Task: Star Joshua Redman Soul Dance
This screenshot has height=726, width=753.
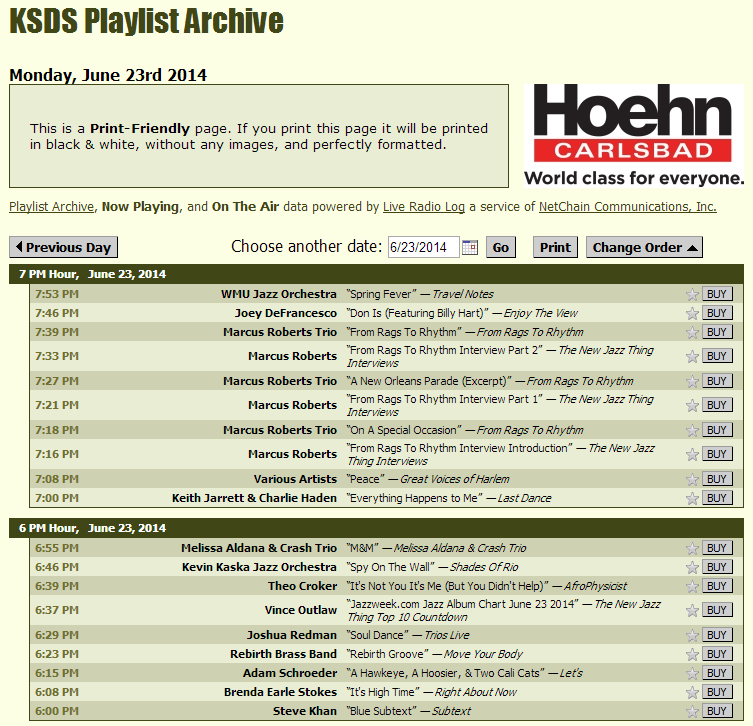Action: (692, 635)
